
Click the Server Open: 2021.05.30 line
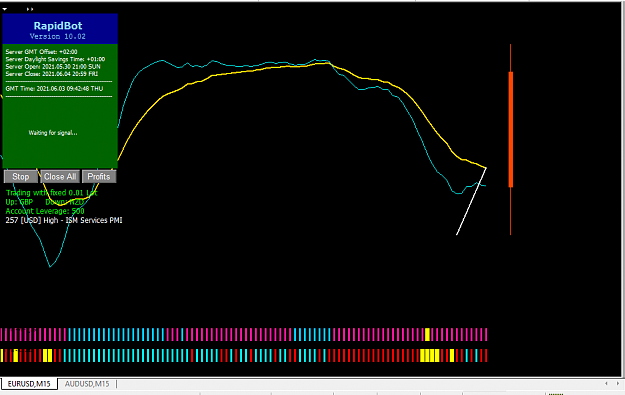[53, 67]
